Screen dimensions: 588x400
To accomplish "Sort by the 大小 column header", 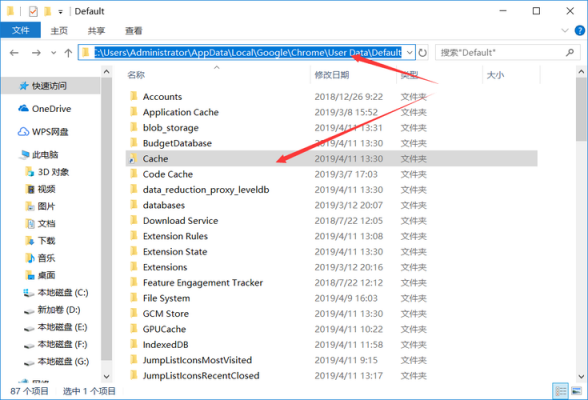I will (x=495, y=75).
